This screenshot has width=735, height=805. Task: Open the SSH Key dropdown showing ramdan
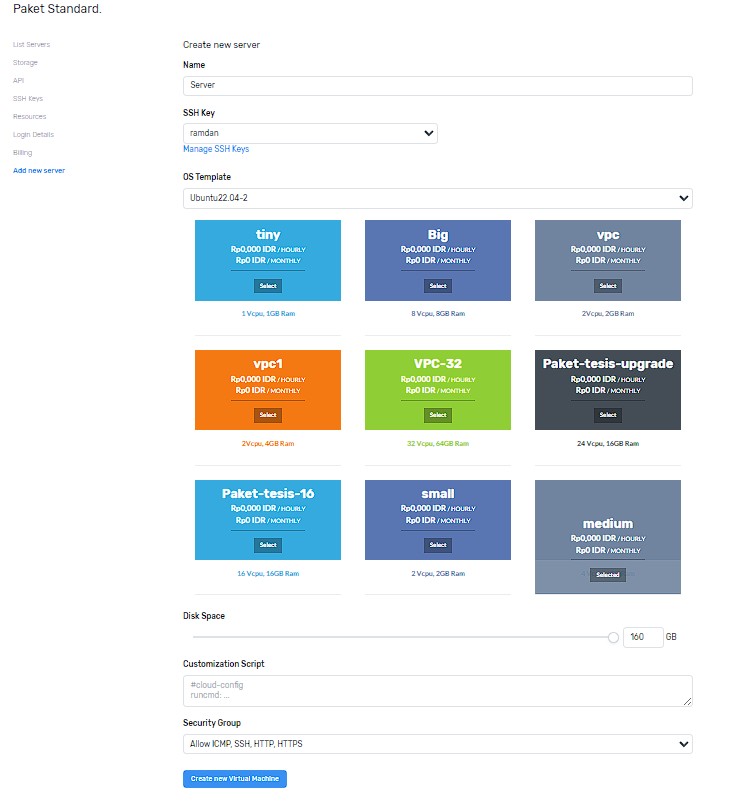point(310,133)
